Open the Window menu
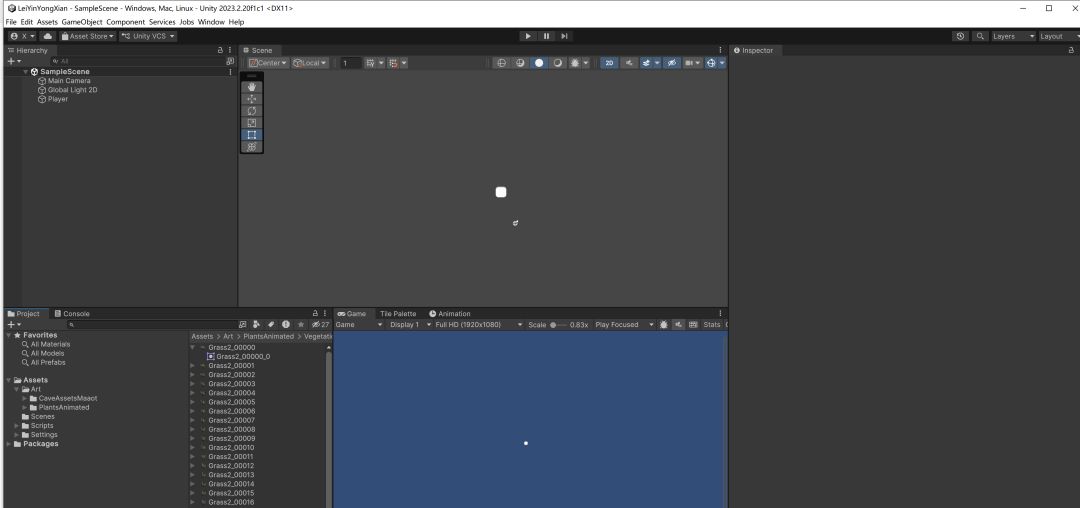Viewport: 1080px width, 508px height. [211, 22]
